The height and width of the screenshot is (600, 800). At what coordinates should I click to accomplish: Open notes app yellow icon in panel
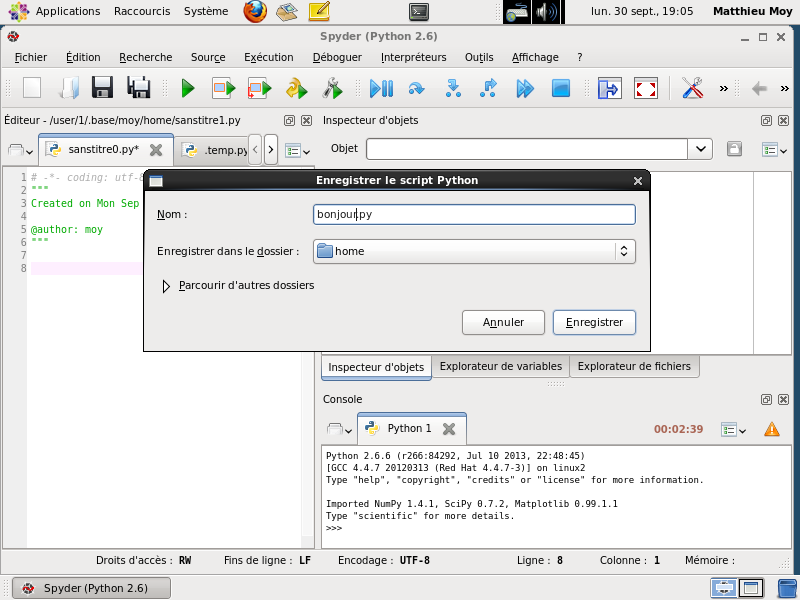319,11
